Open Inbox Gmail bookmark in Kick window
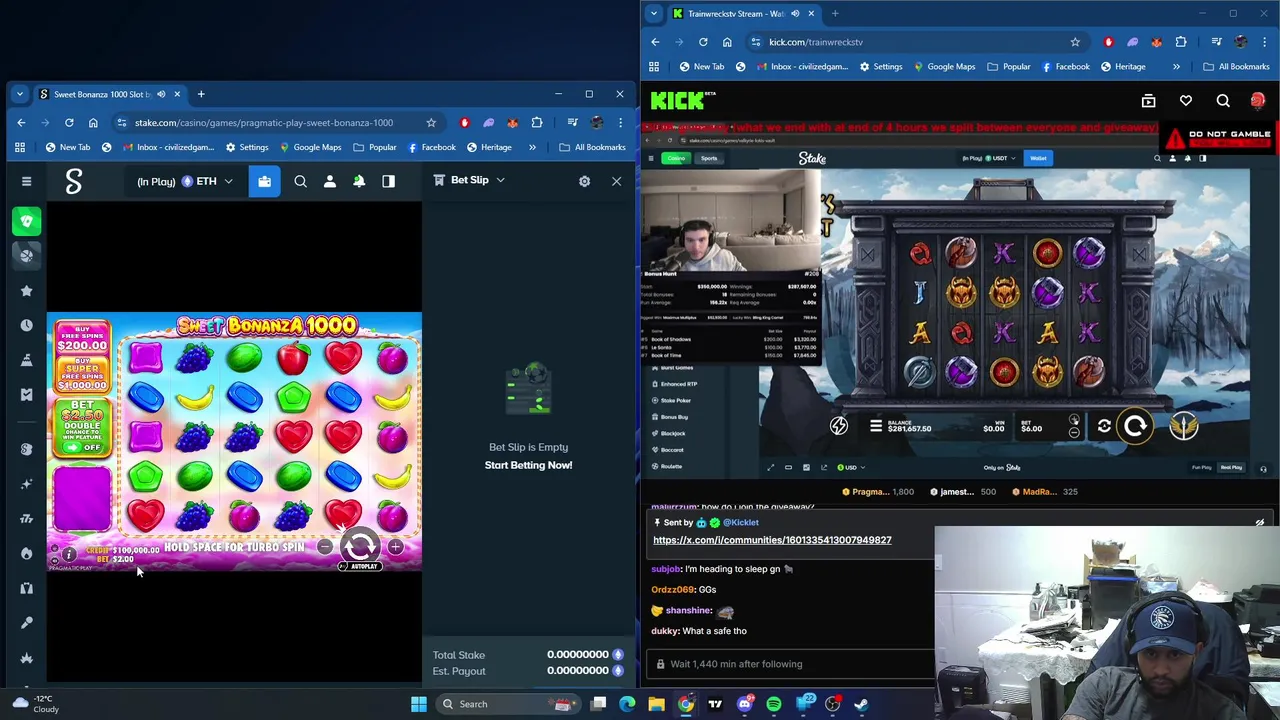 [803, 67]
